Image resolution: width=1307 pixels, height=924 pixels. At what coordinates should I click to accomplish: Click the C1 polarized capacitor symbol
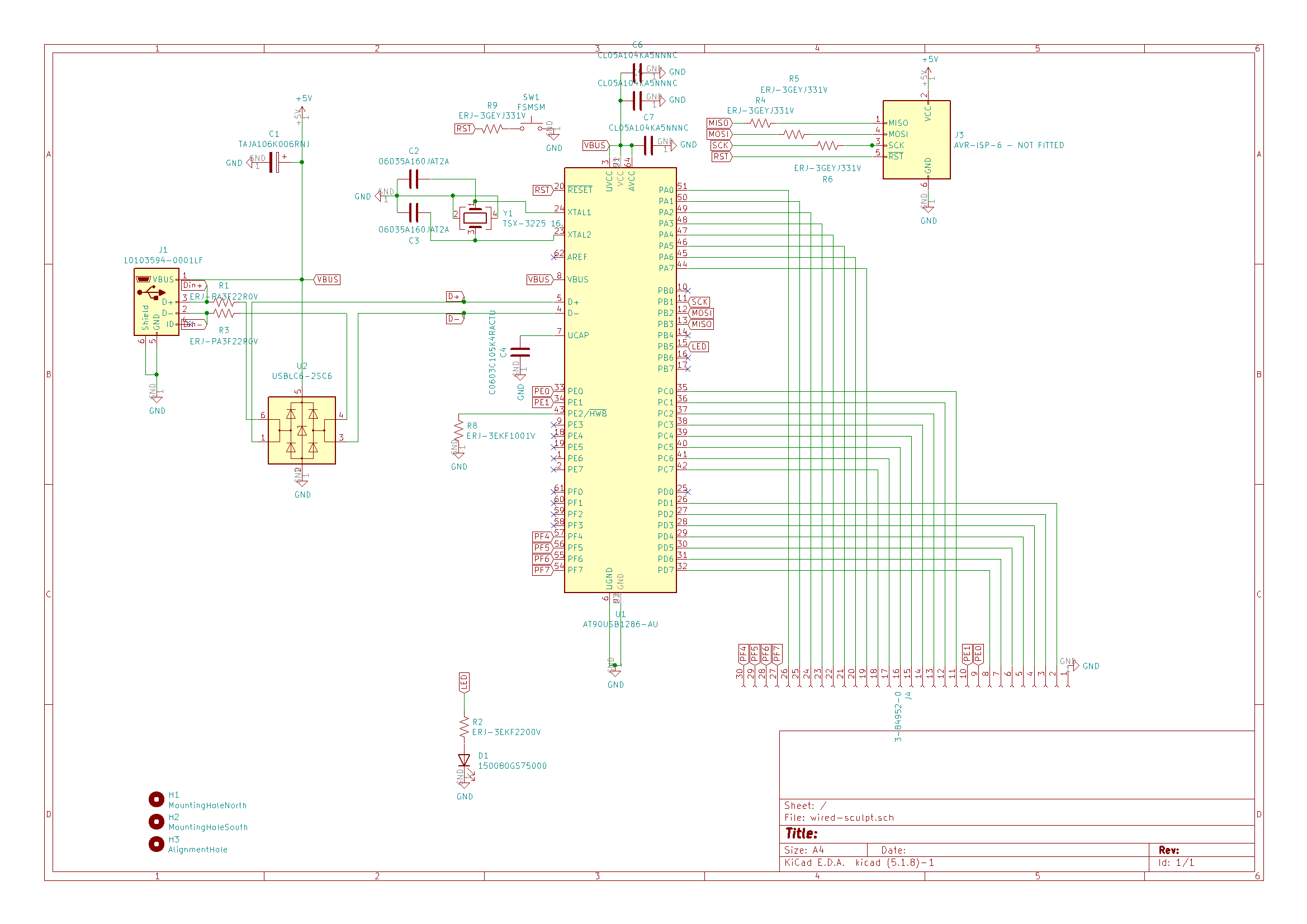click(274, 162)
